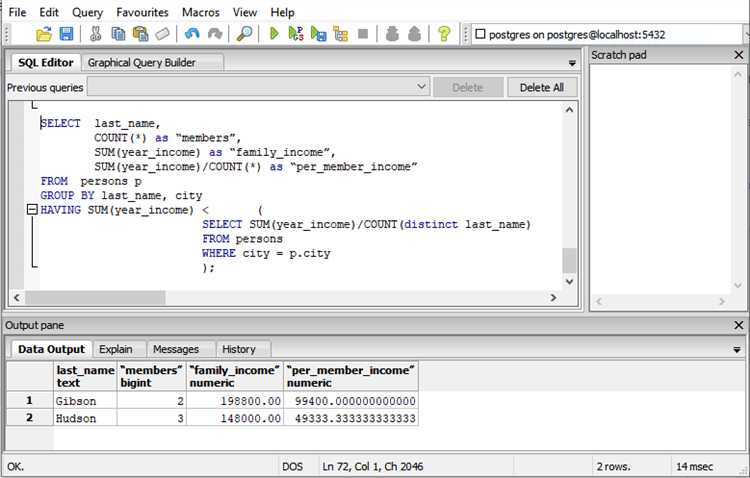The width and height of the screenshot is (750, 478).
Task: Collapse the HAVING subquery fold marker
Action: (33, 211)
